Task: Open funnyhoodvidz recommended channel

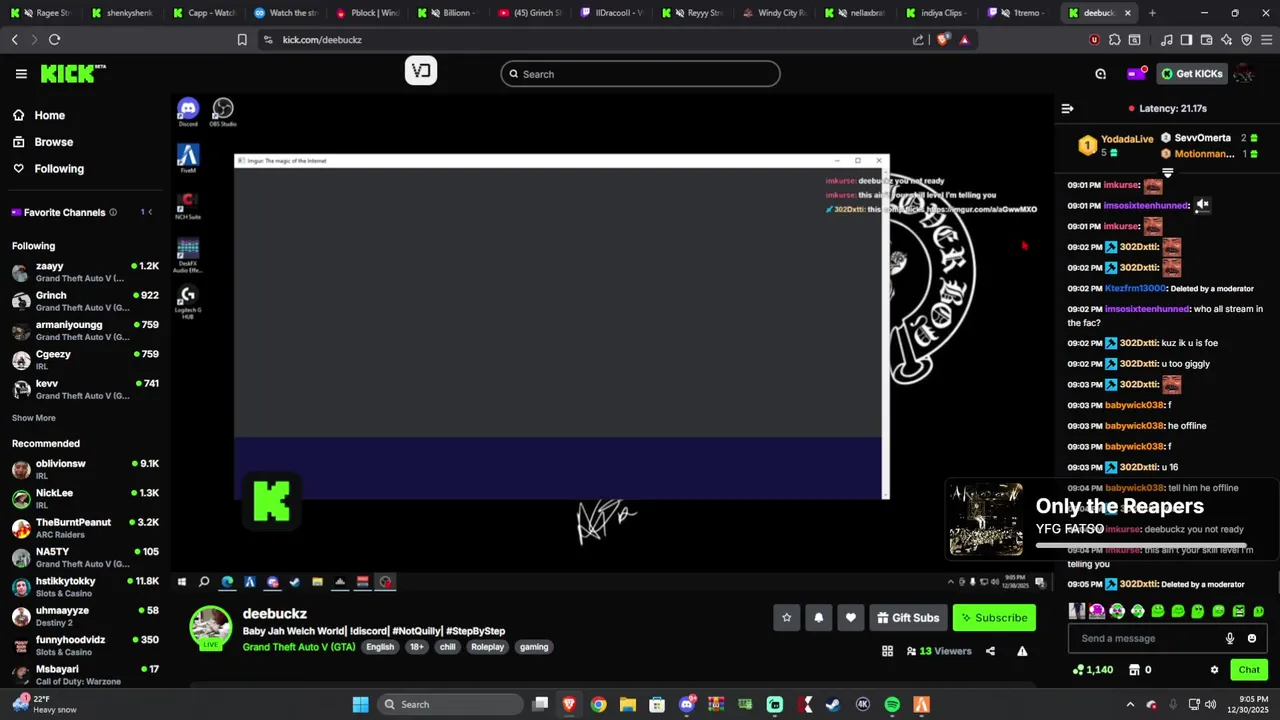Action: [85, 645]
